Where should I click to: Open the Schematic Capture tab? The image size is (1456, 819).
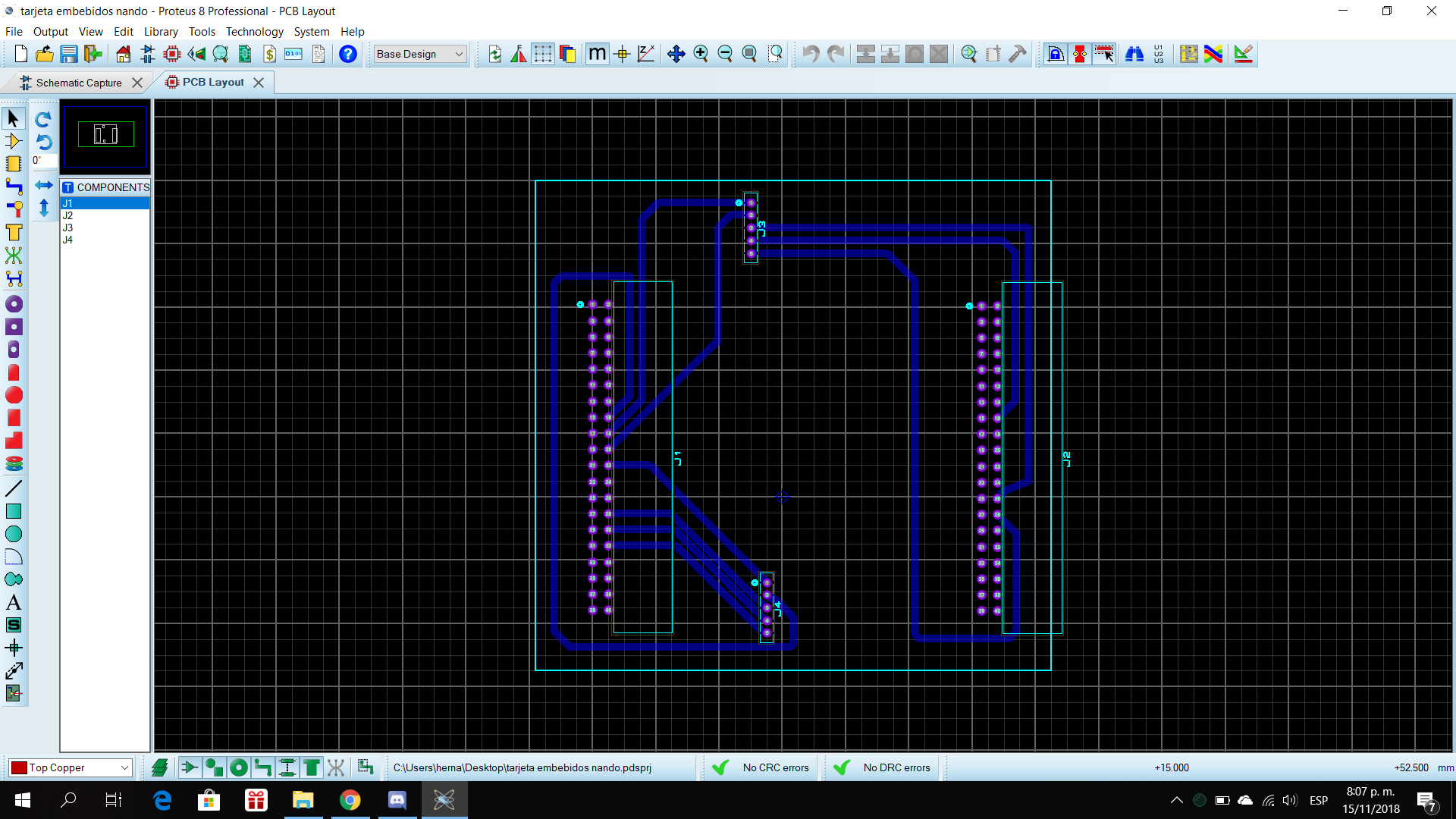[78, 83]
